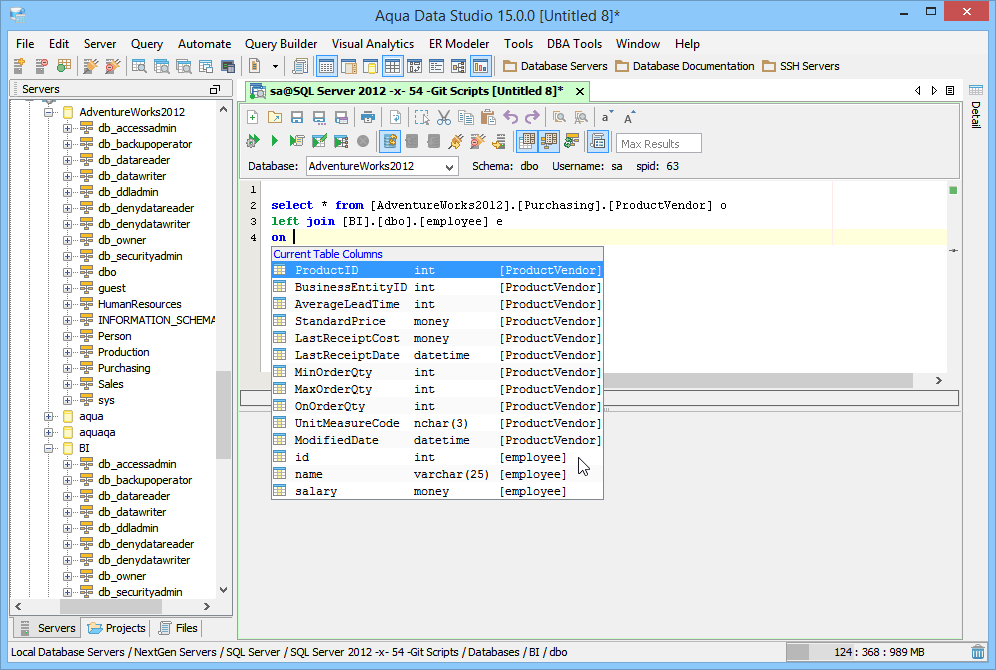Click the purple Undo arrow
Viewport: 996px width, 670px height.
(510, 117)
